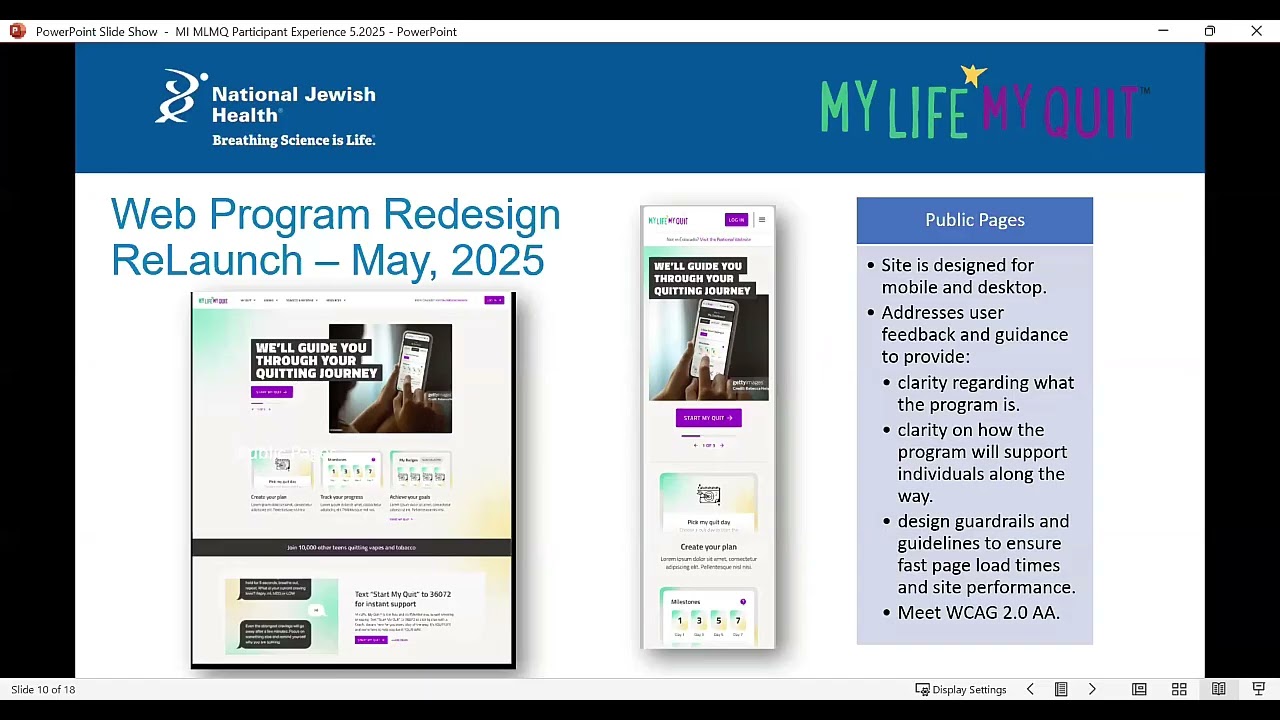The height and width of the screenshot is (720, 1280).
Task: Switch to Normal view
Action: [1139, 689]
